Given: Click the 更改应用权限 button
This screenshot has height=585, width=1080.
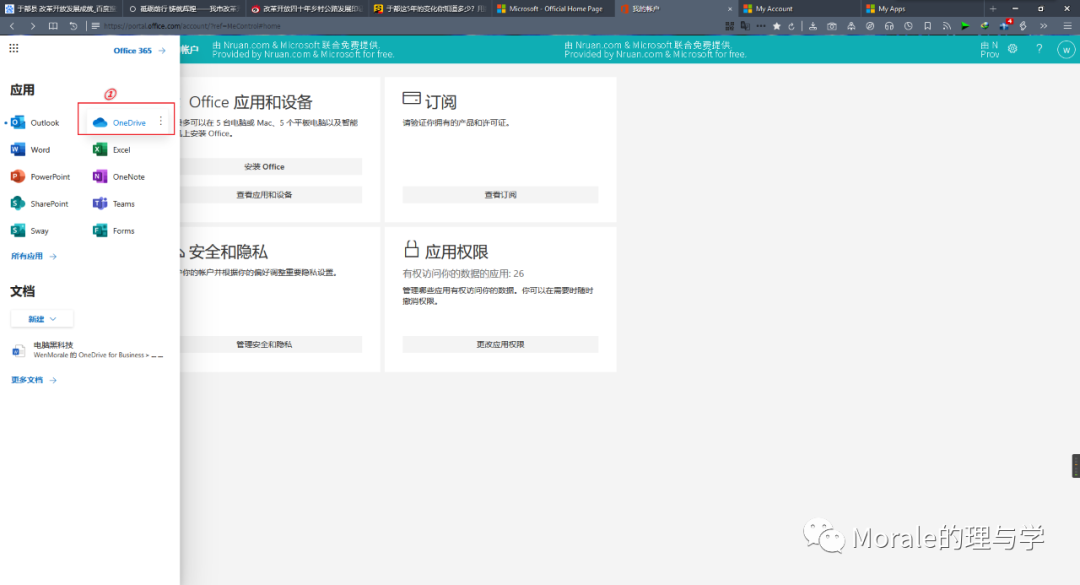Looking at the screenshot, I should [x=500, y=345].
